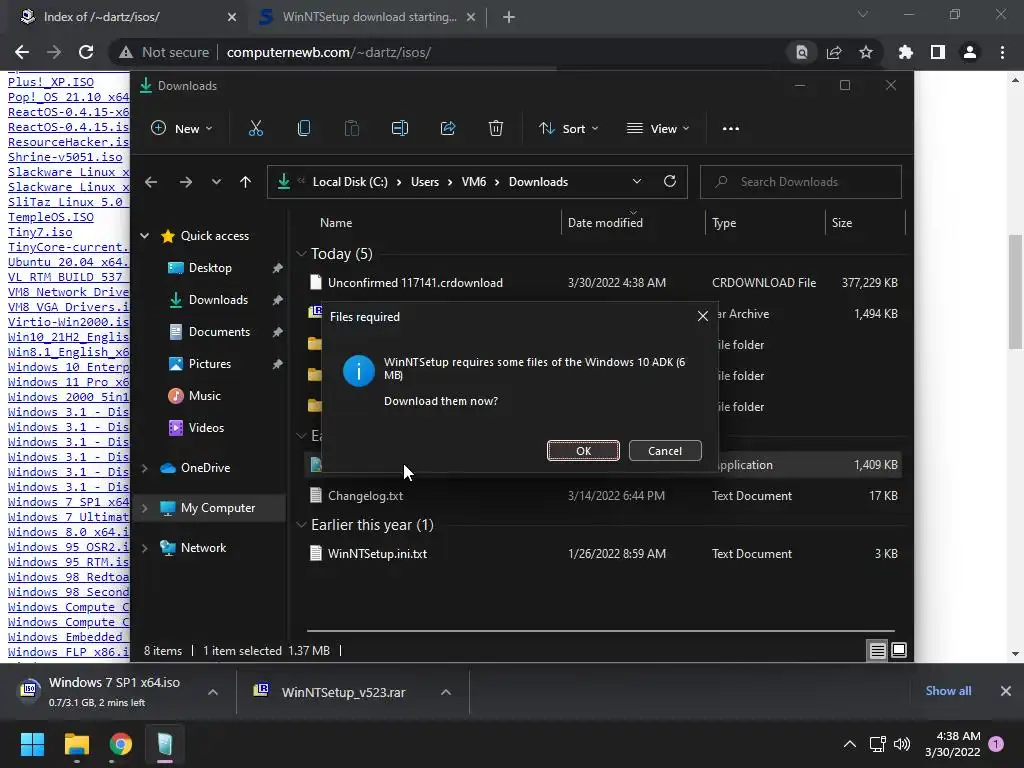Open the Chrome profile icon
The width and height of the screenshot is (1024, 768).
pos(970,52)
